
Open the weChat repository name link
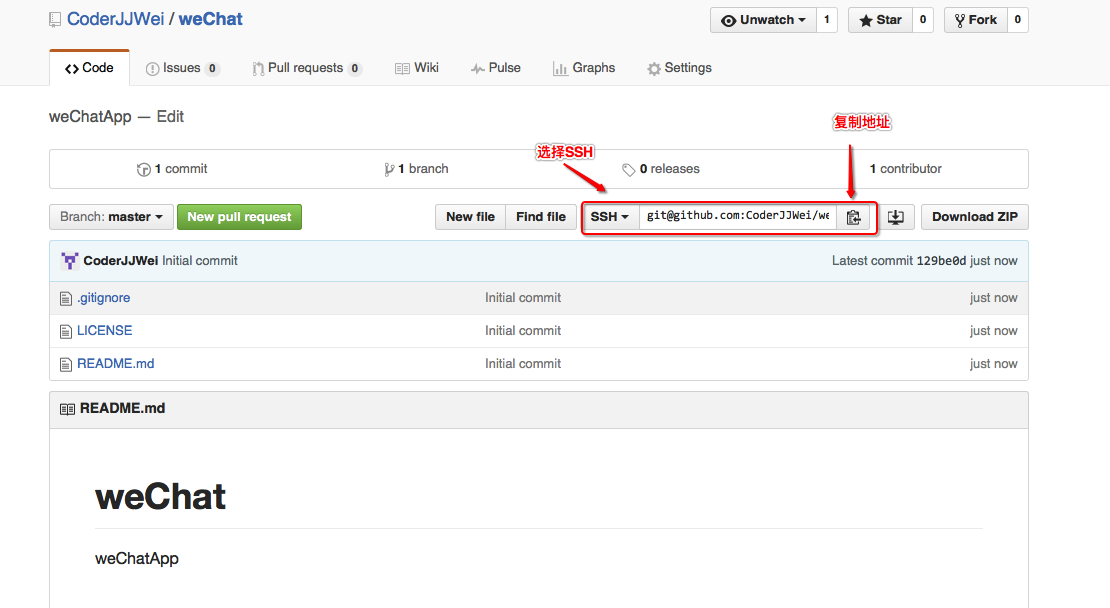(210, 19)
